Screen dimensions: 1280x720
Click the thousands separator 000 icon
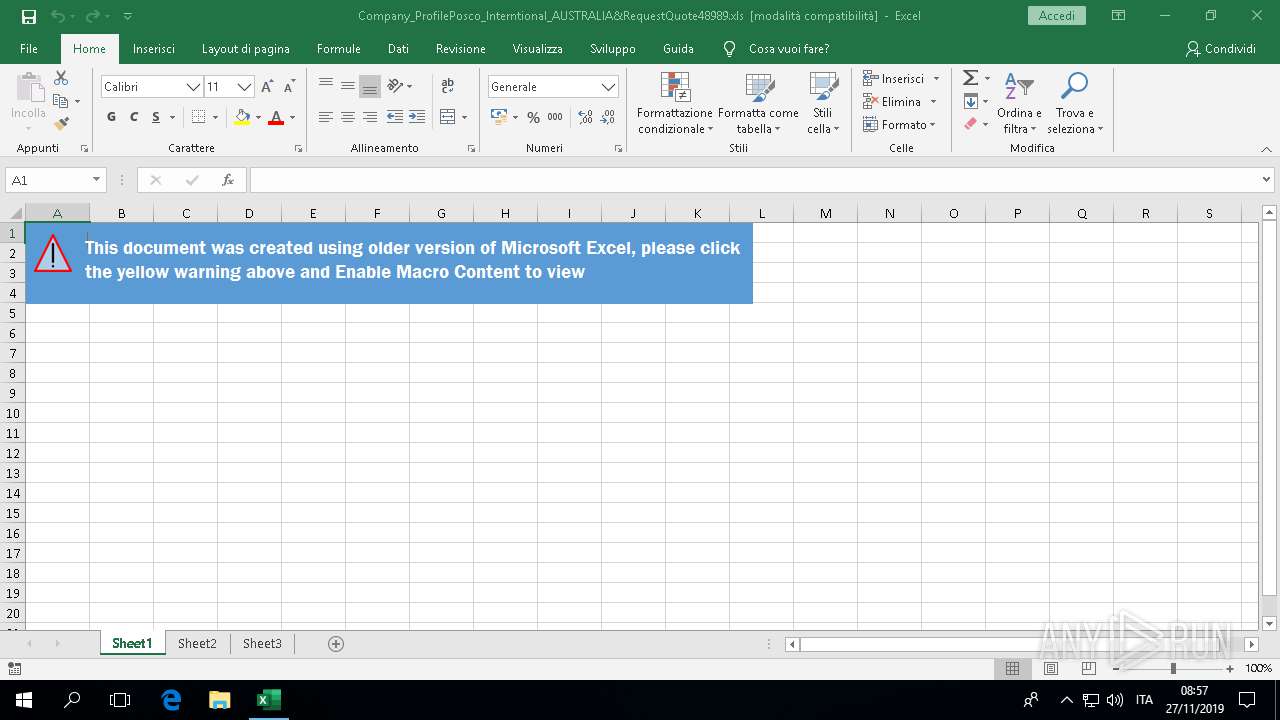tap(555, 117)
